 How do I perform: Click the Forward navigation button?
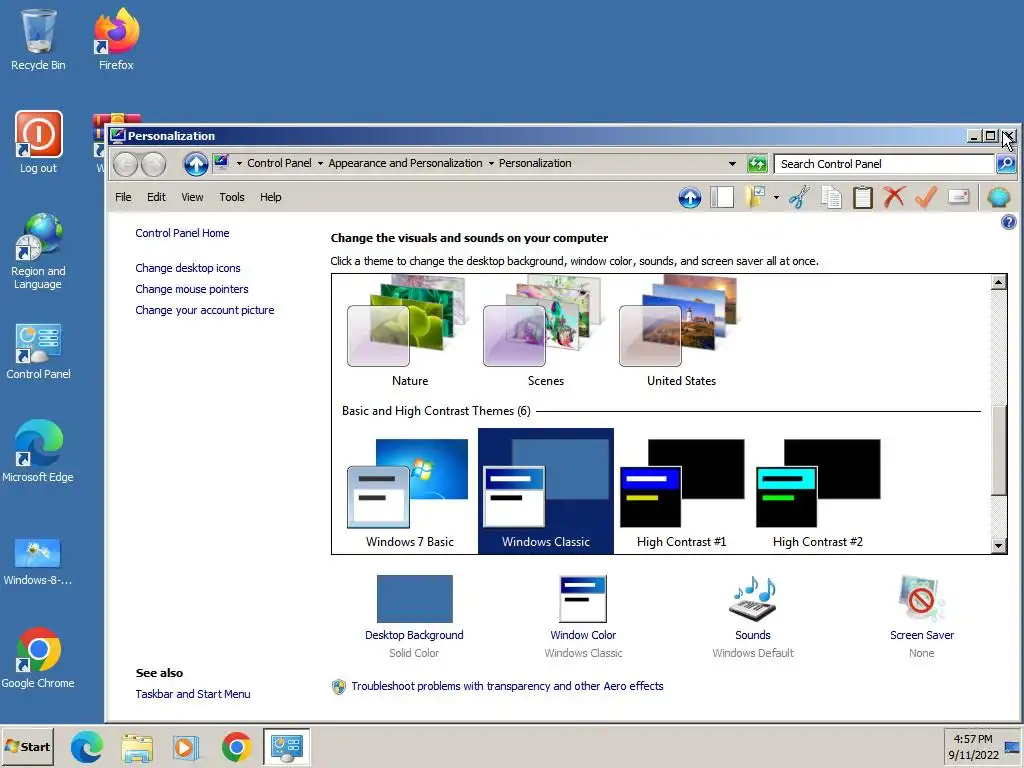(153, 164)
